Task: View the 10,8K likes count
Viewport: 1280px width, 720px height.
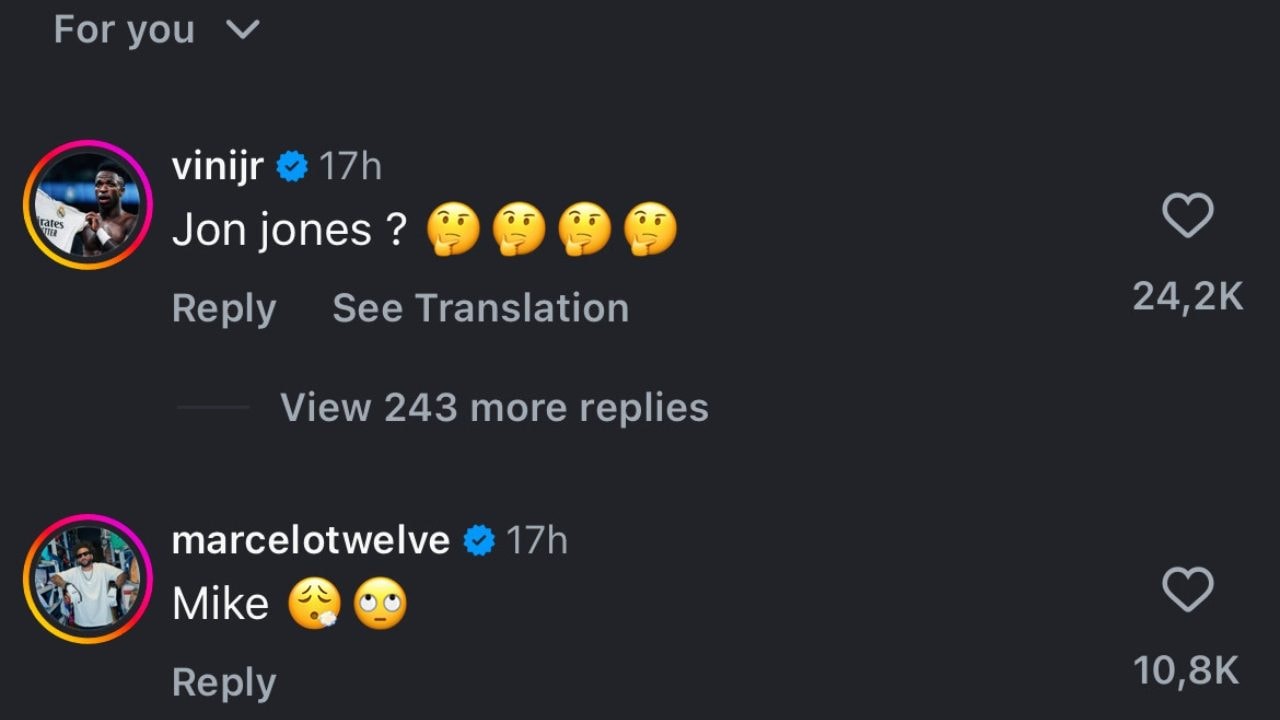Action: pyautogui.click(x=1188, y=670)
